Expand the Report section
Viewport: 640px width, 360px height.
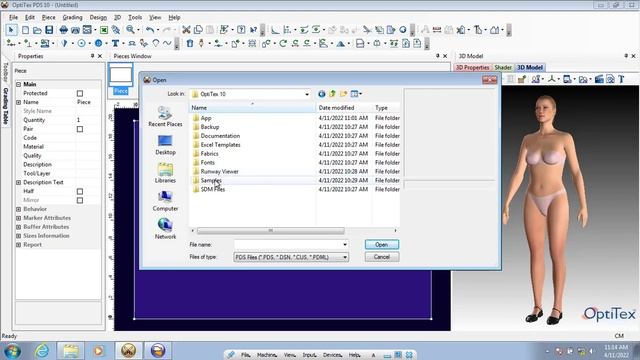[18, 245]
